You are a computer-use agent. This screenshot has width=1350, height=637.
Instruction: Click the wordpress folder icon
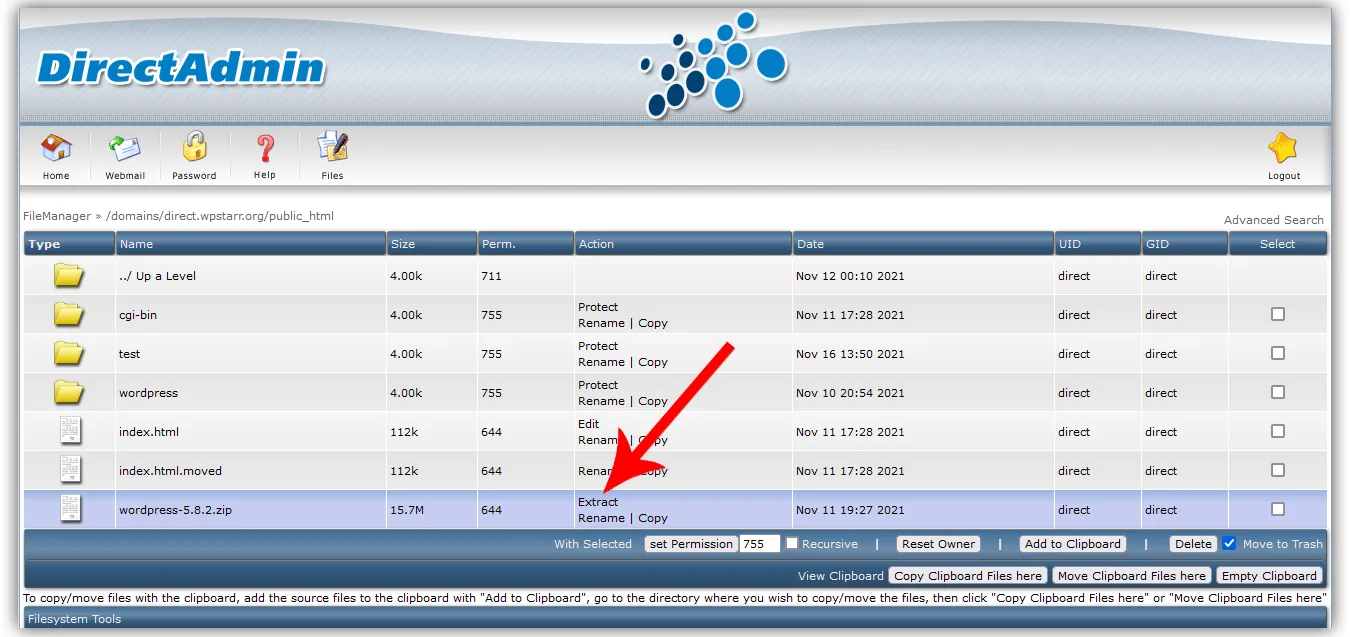pos(68,392)
